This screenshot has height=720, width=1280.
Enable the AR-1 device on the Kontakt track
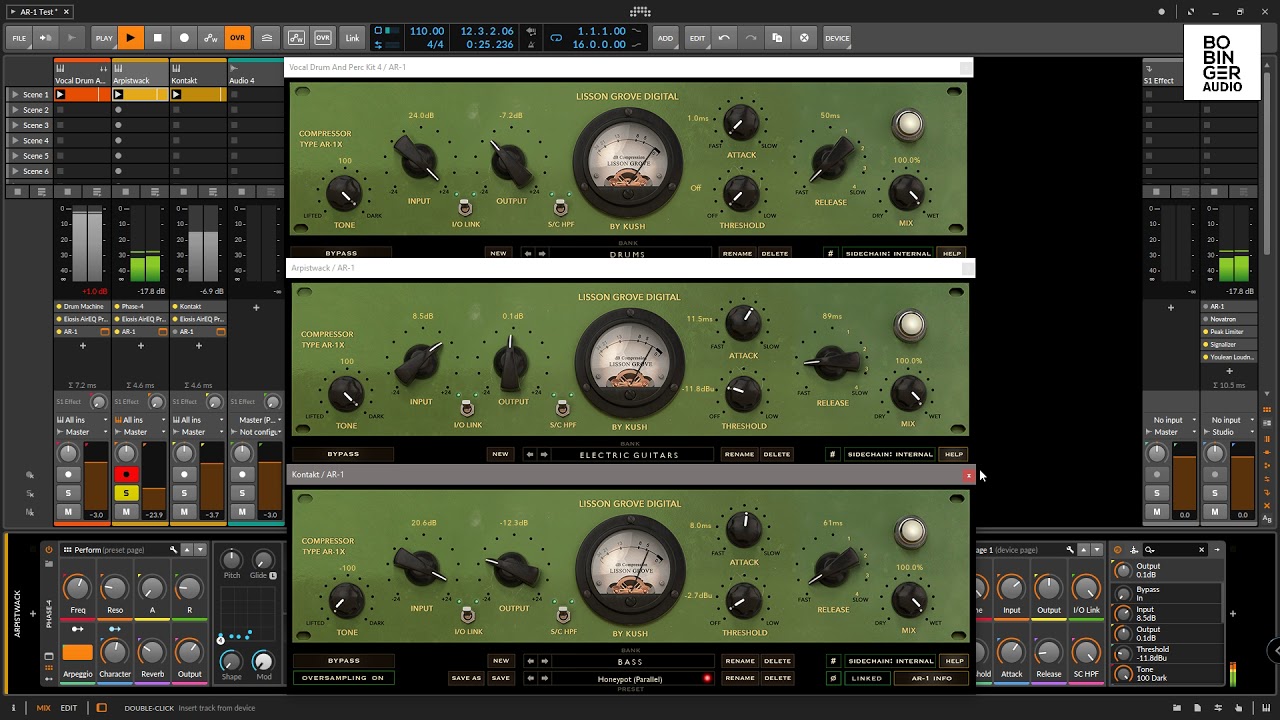176,332
